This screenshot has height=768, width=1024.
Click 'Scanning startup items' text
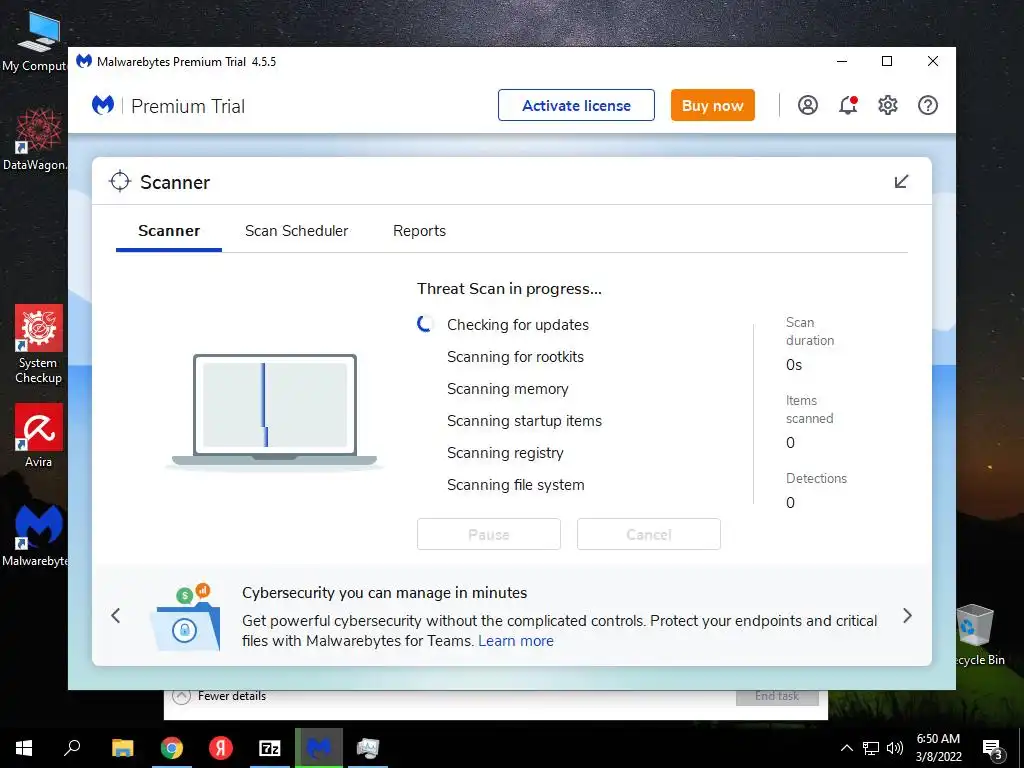click(x=524, y=421)
